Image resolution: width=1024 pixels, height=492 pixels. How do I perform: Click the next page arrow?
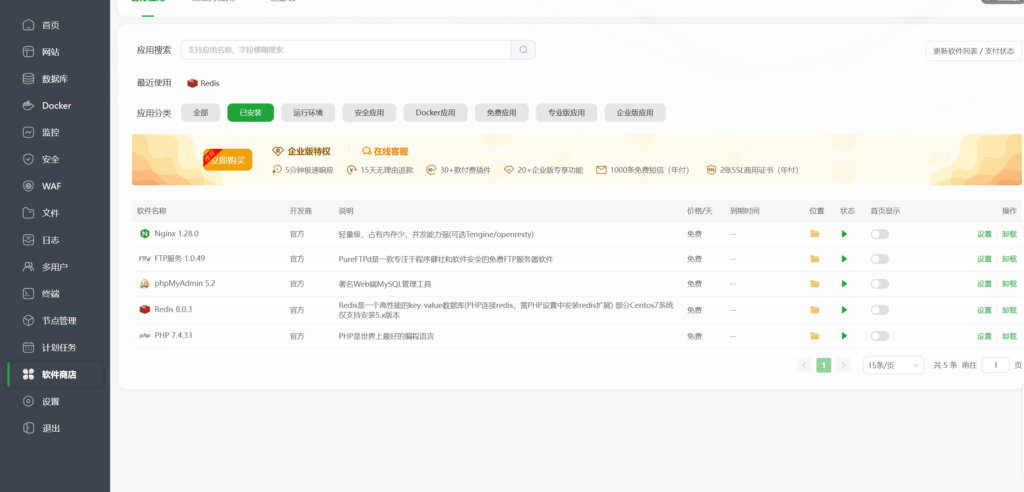[844, 365]
